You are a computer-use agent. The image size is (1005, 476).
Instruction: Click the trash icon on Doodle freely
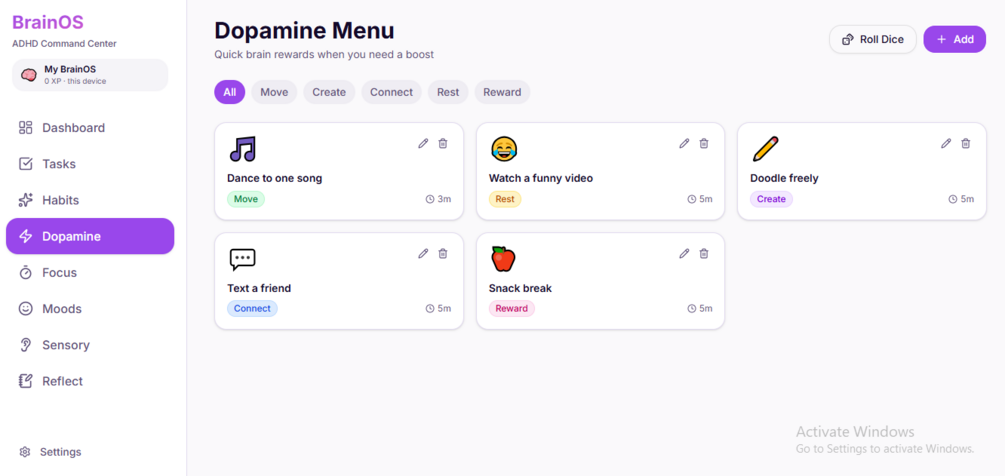[965, 144]
